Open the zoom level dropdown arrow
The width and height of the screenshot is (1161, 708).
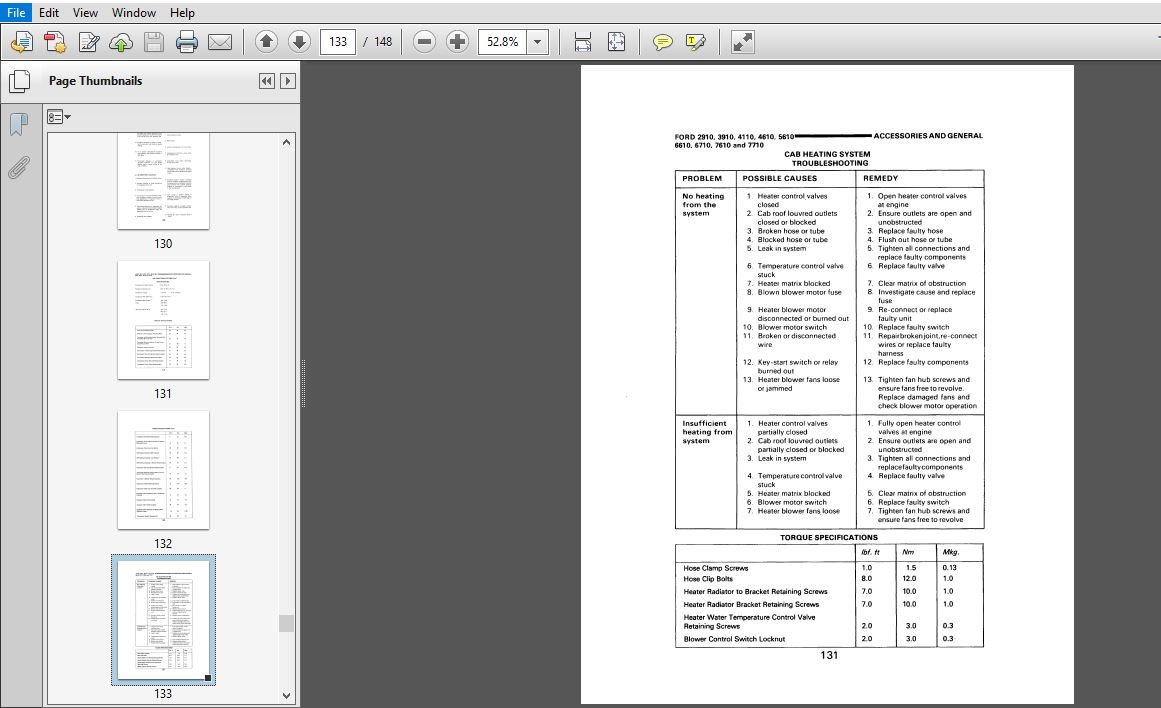(x=538, y=41)
